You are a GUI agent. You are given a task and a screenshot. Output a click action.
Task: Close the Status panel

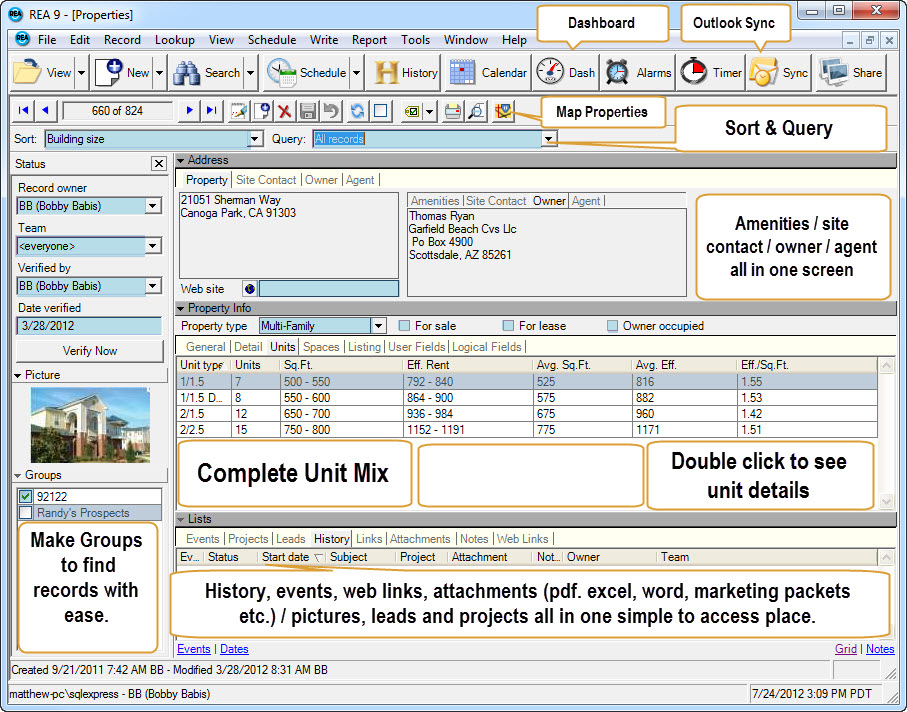[x=158, y=164]
